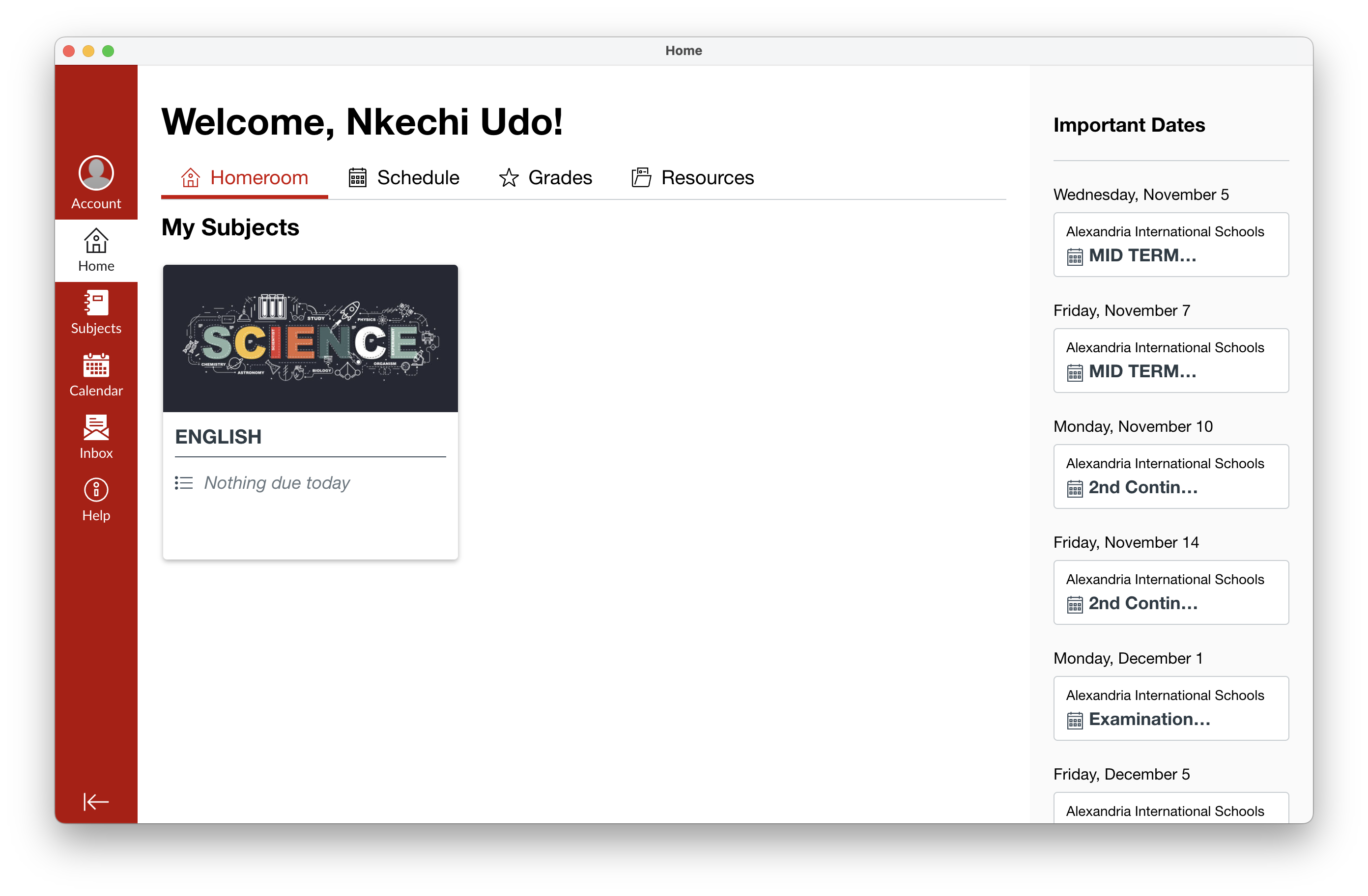The image size is (1368, 896).
Task: Open the Help info icon
Action: point(96,490)
